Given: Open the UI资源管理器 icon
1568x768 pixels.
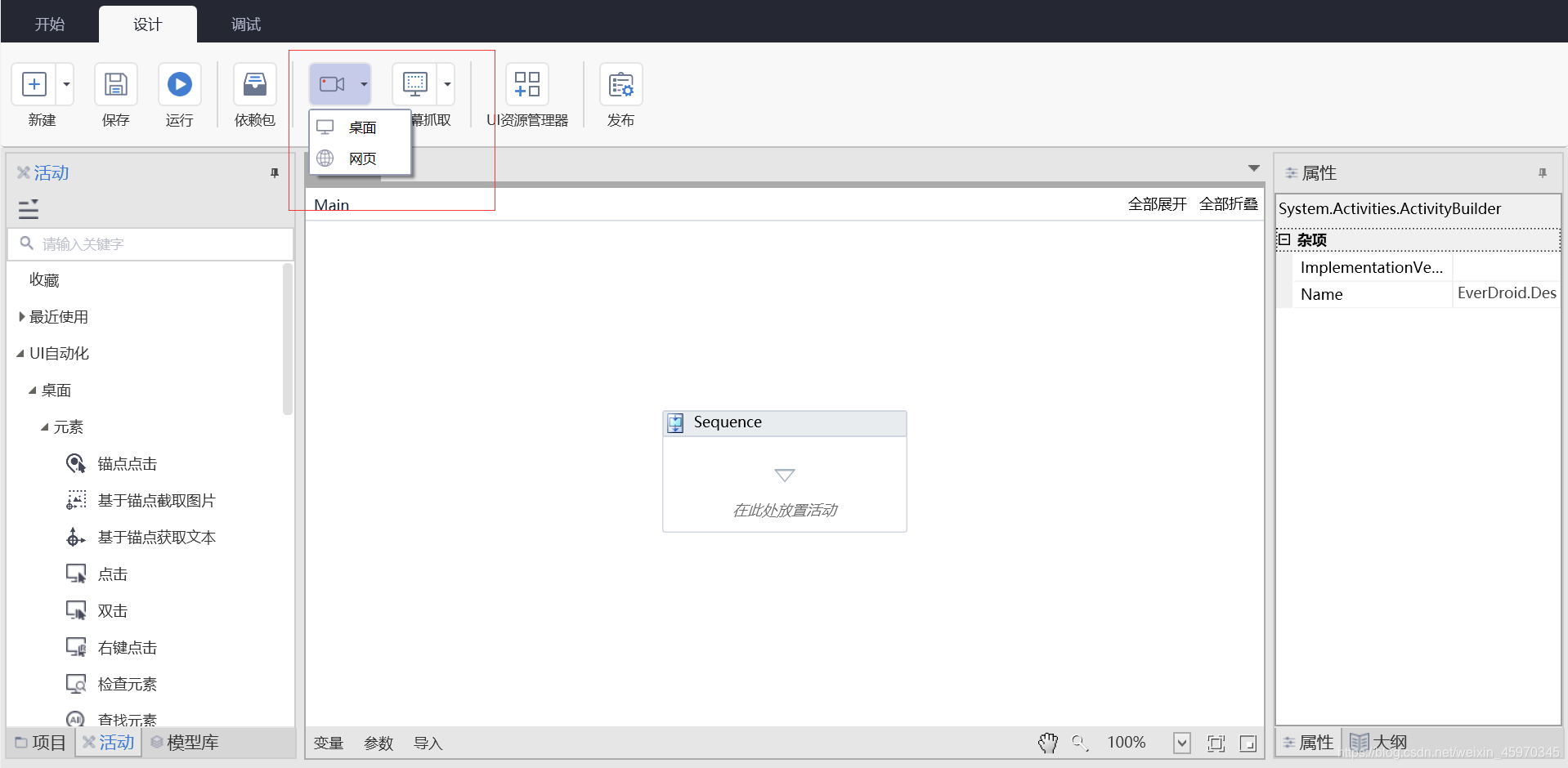Looking at the screenshot, I should (527, 84).
